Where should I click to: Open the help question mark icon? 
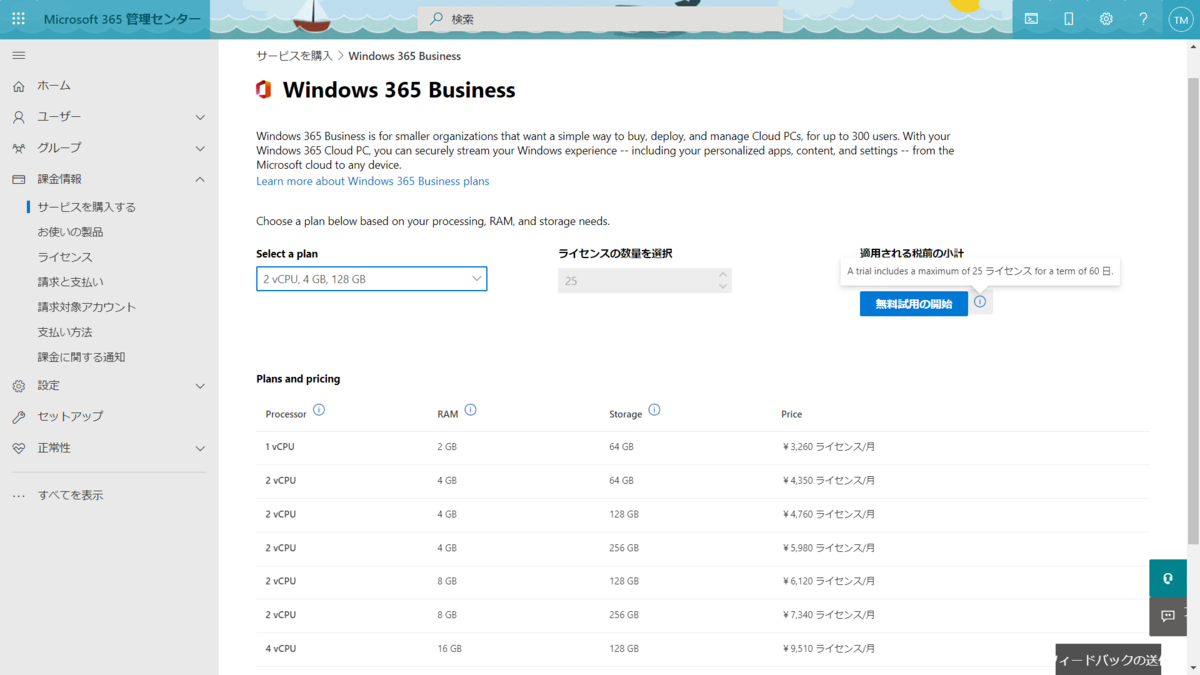pyautogui.click(x=1143, y=19)
